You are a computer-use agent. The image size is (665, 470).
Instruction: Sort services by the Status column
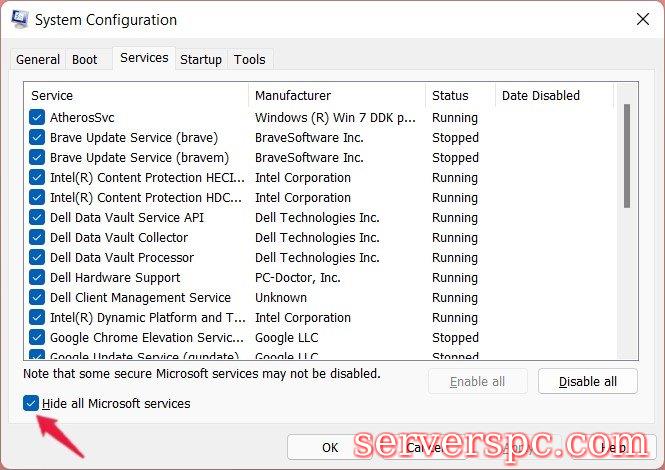[460, 96]
